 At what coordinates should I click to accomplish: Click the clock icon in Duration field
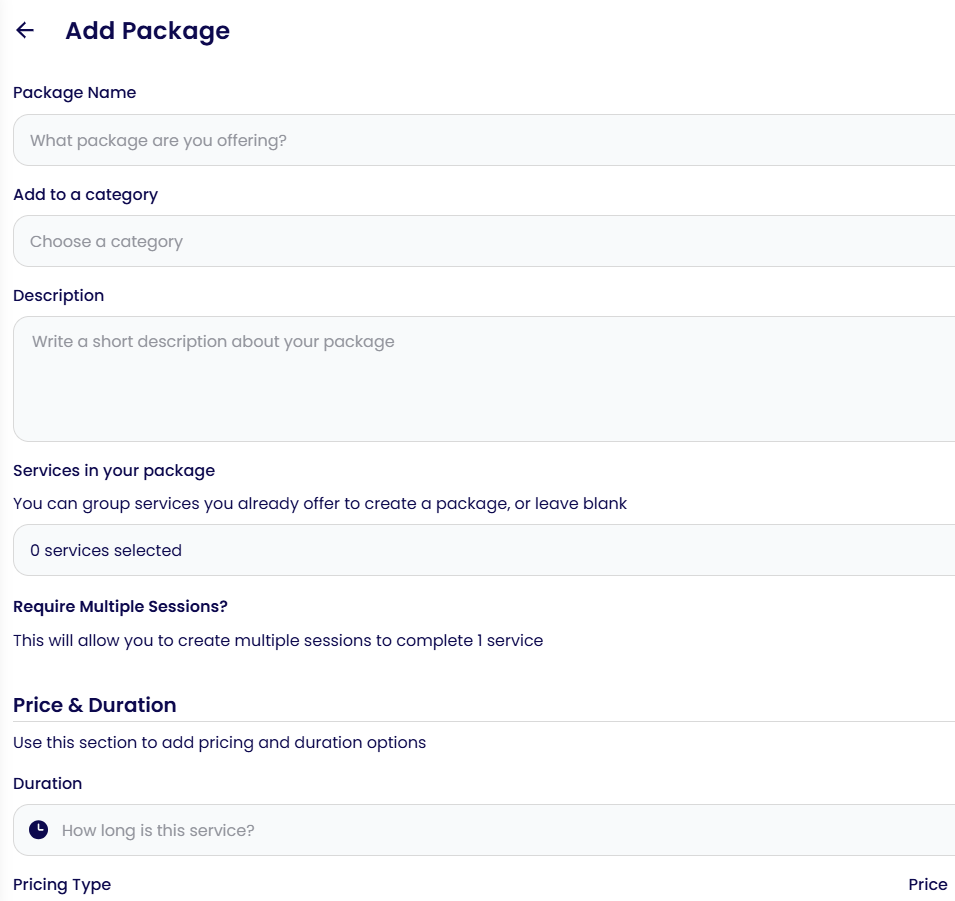click(38, 830)
